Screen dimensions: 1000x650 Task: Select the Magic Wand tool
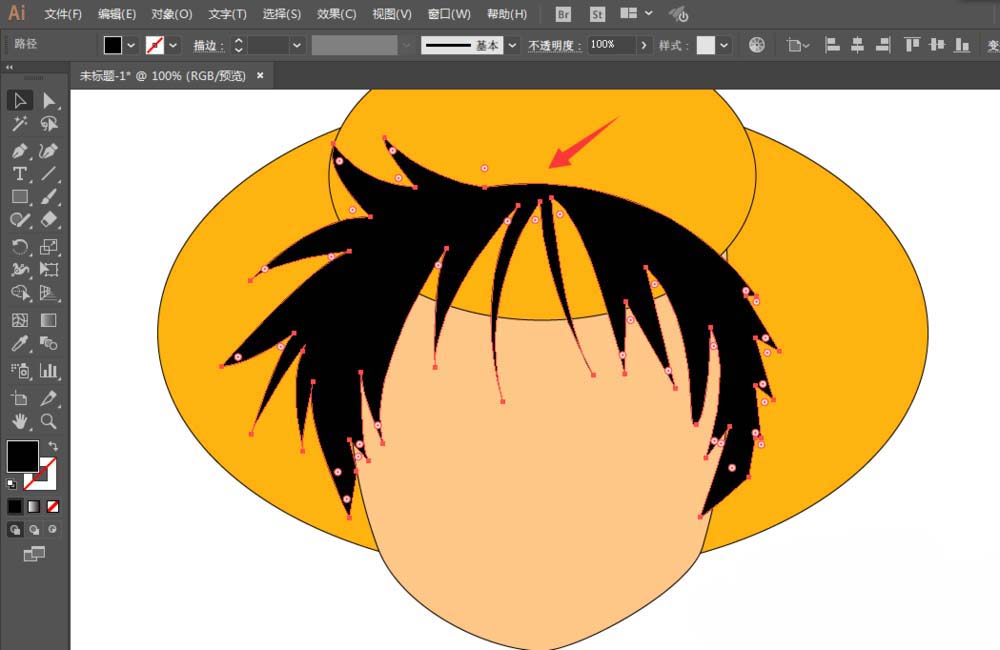coord(20,124)
